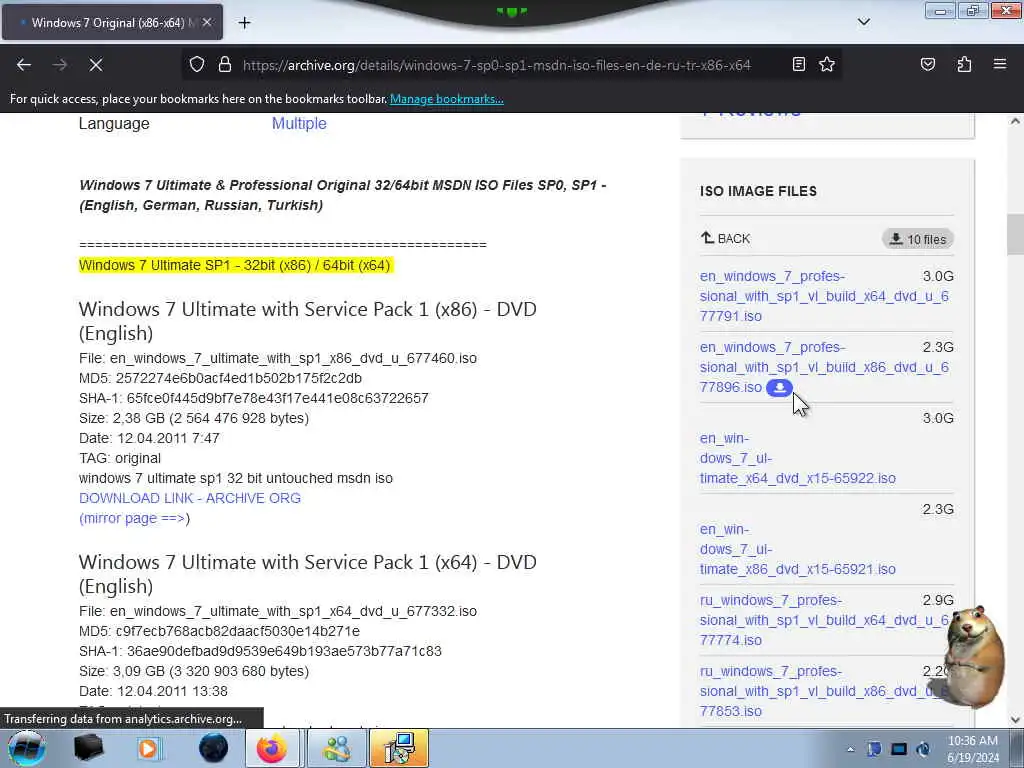The width and height of the screenshot is (1024, 768).
Task: Expand the list all tabs chevron
Action: (x=863, y=22)
